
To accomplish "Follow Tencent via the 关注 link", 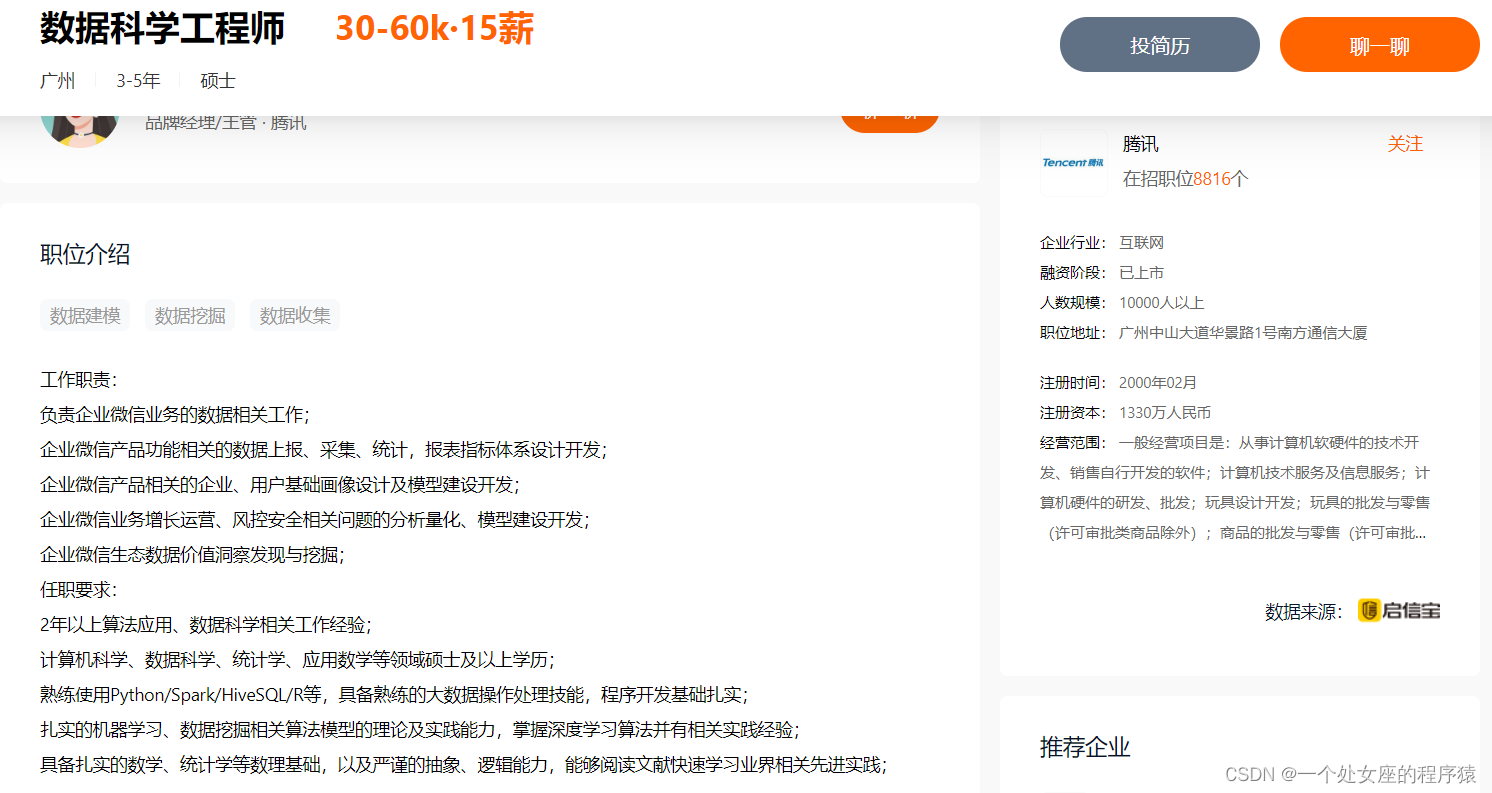I will tap(1405, 144).
